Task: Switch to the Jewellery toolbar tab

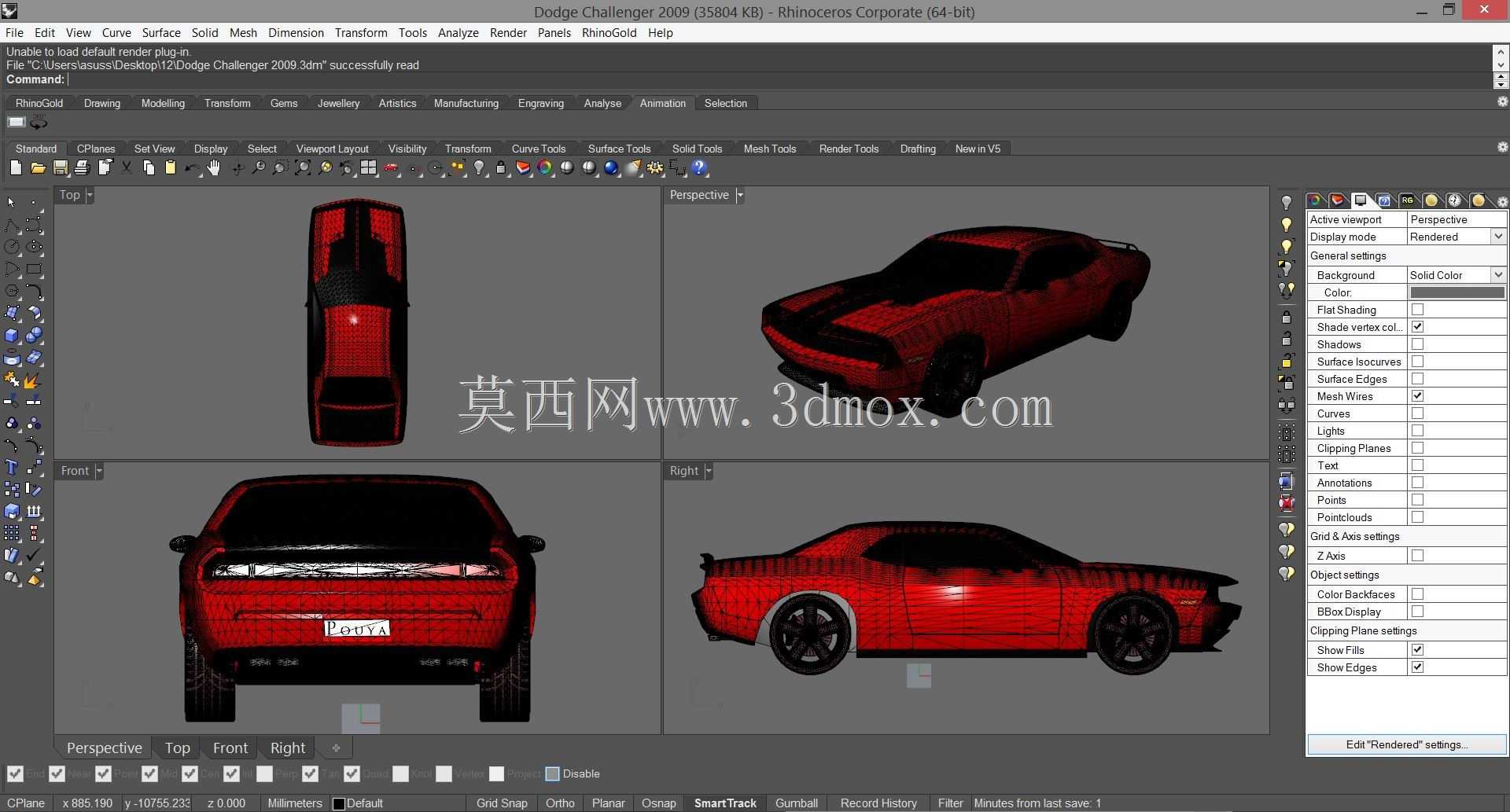Action: click(338, 103)
